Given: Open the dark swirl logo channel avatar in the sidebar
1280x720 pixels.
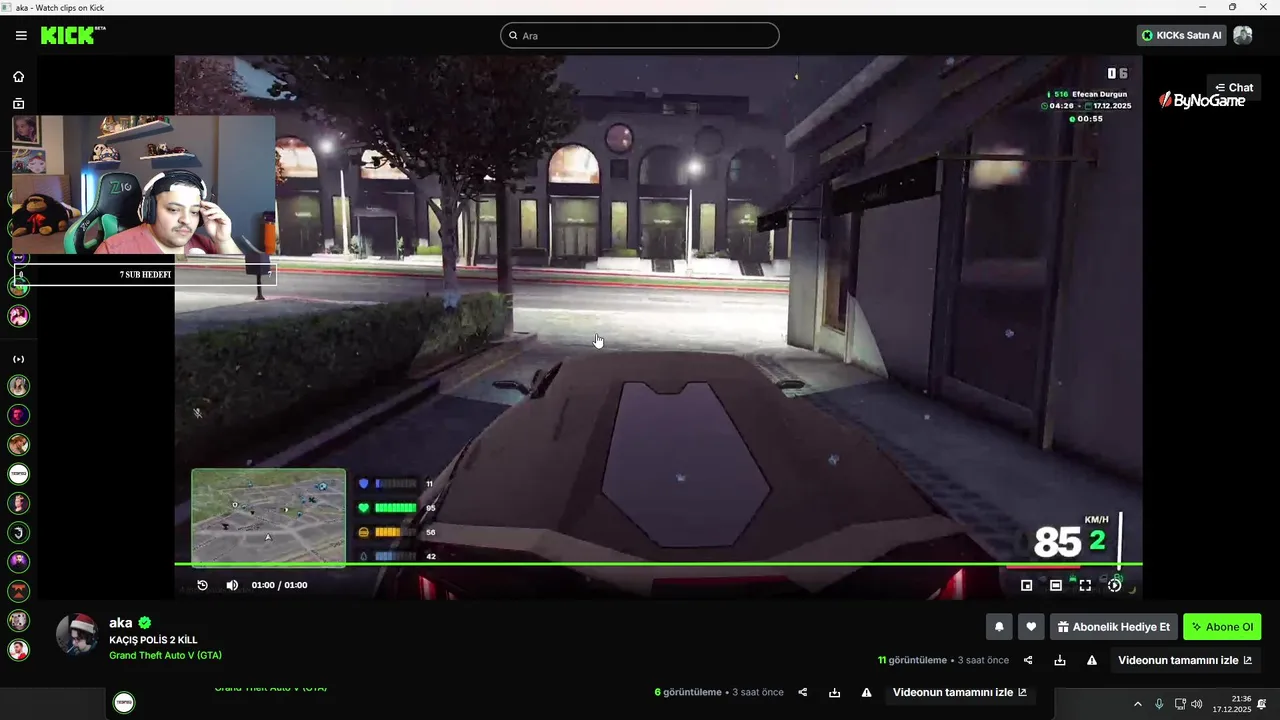Looking at the screenshot, I should coord(18,533).
